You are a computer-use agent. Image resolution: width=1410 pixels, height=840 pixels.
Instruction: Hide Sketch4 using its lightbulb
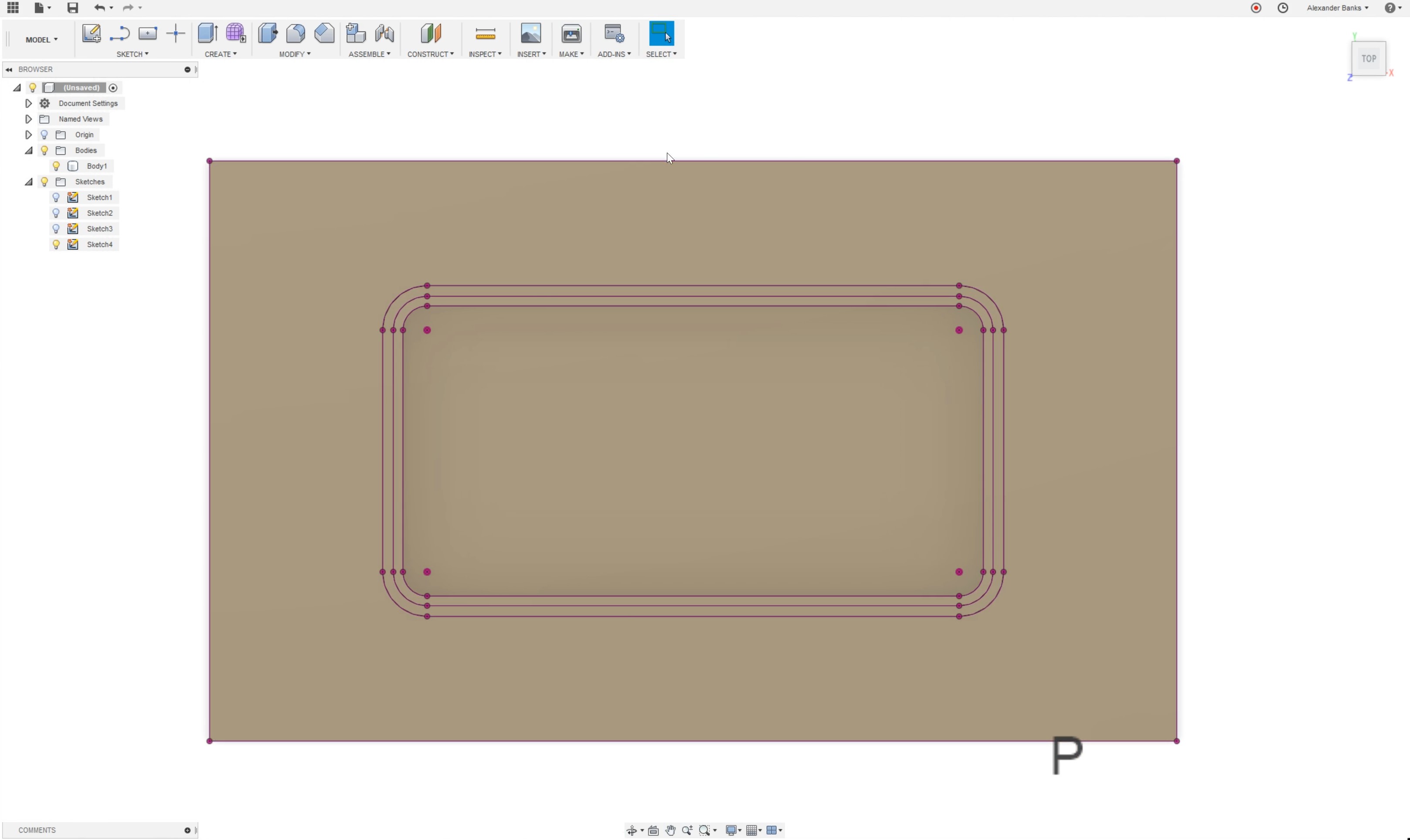coord(56,244)
